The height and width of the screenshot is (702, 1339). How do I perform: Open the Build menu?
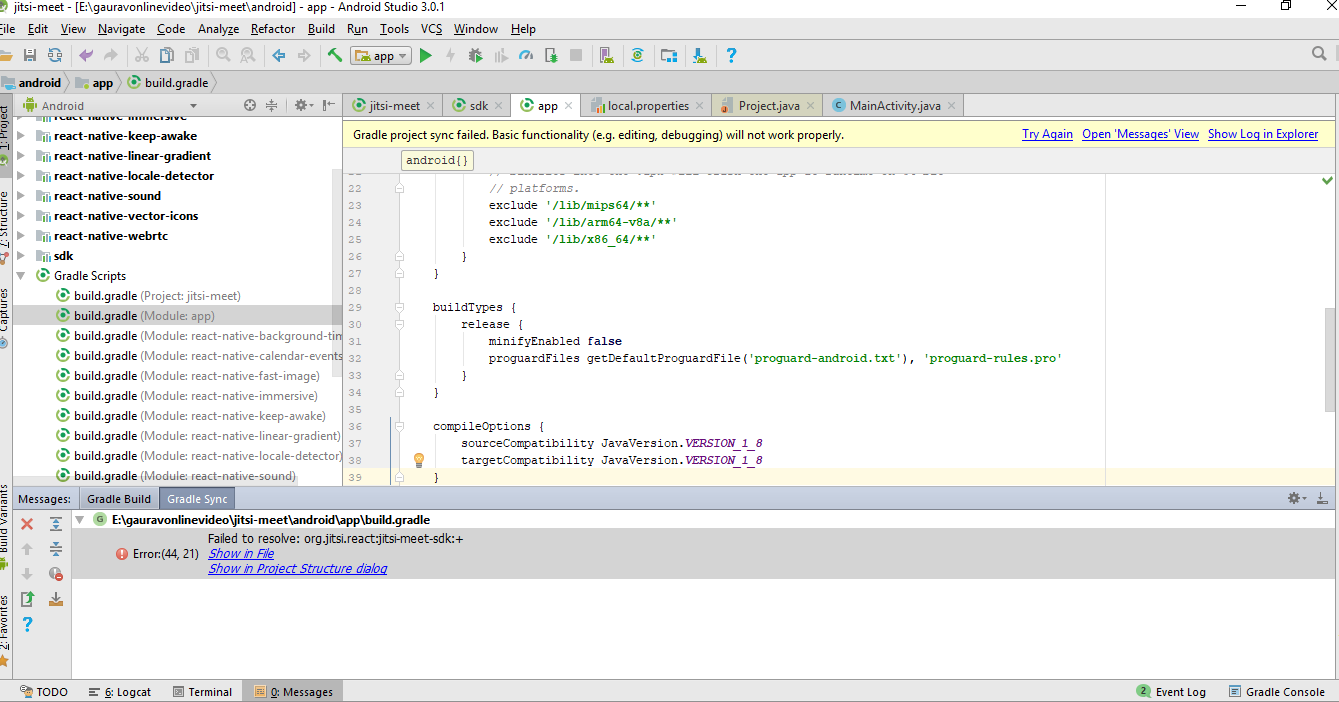pos(321,28)
